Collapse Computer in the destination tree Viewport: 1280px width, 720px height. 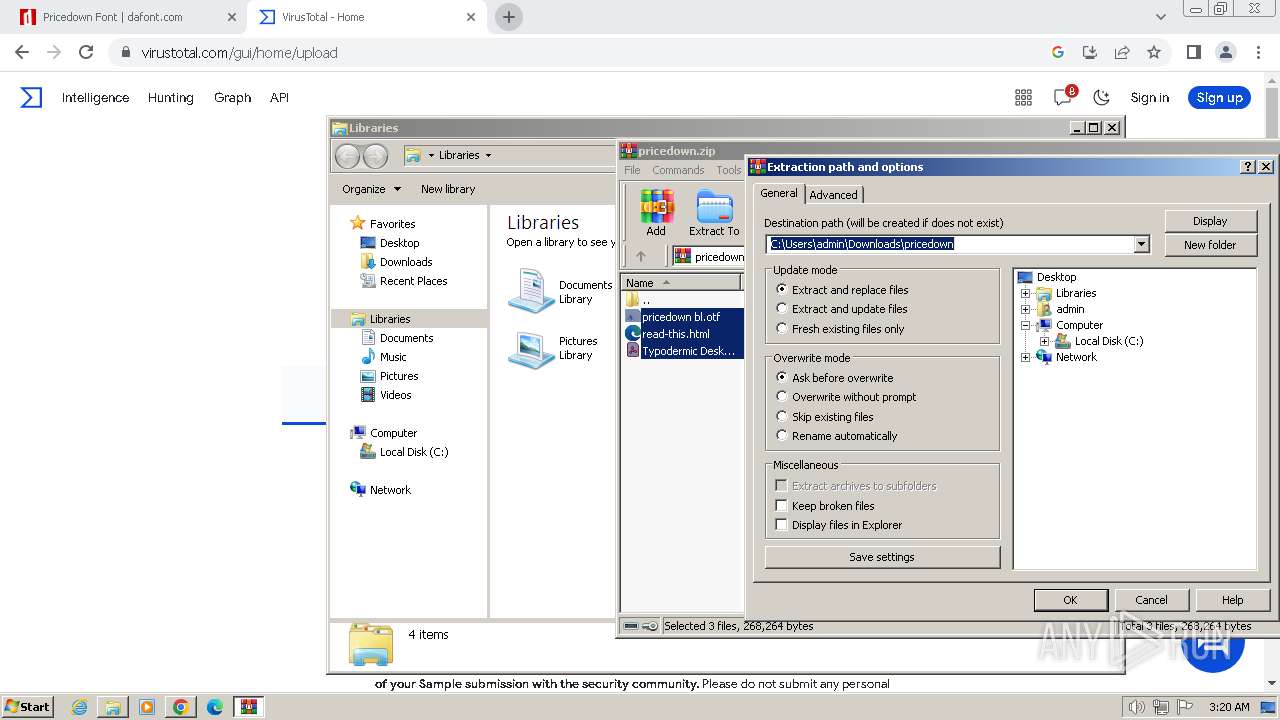coord(1025,325)
